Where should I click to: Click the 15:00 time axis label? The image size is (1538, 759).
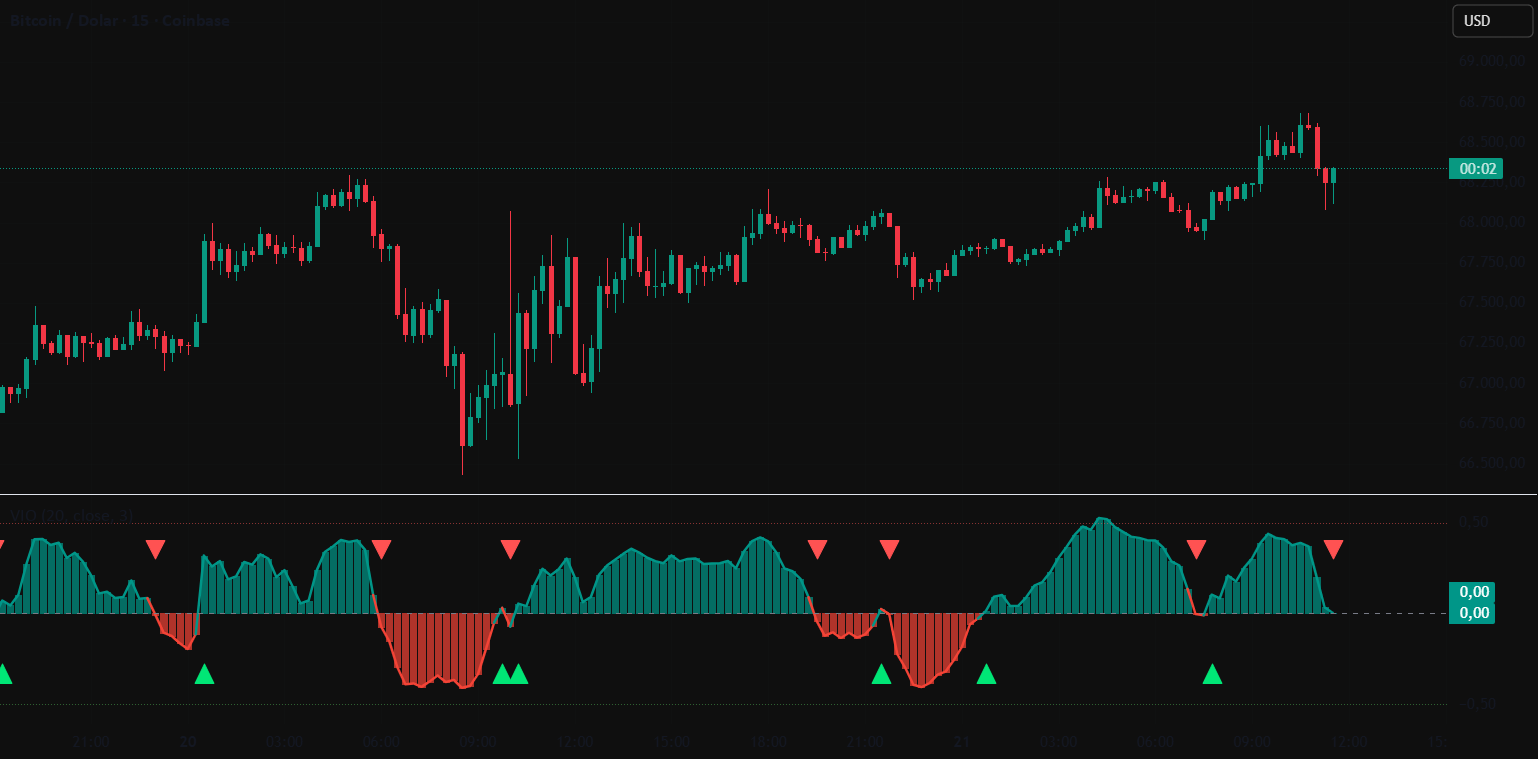[x=672, y=743]
